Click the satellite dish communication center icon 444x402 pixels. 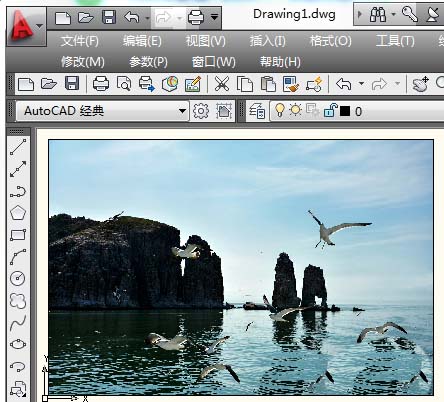pyautogui.click(x=432, y=15)
